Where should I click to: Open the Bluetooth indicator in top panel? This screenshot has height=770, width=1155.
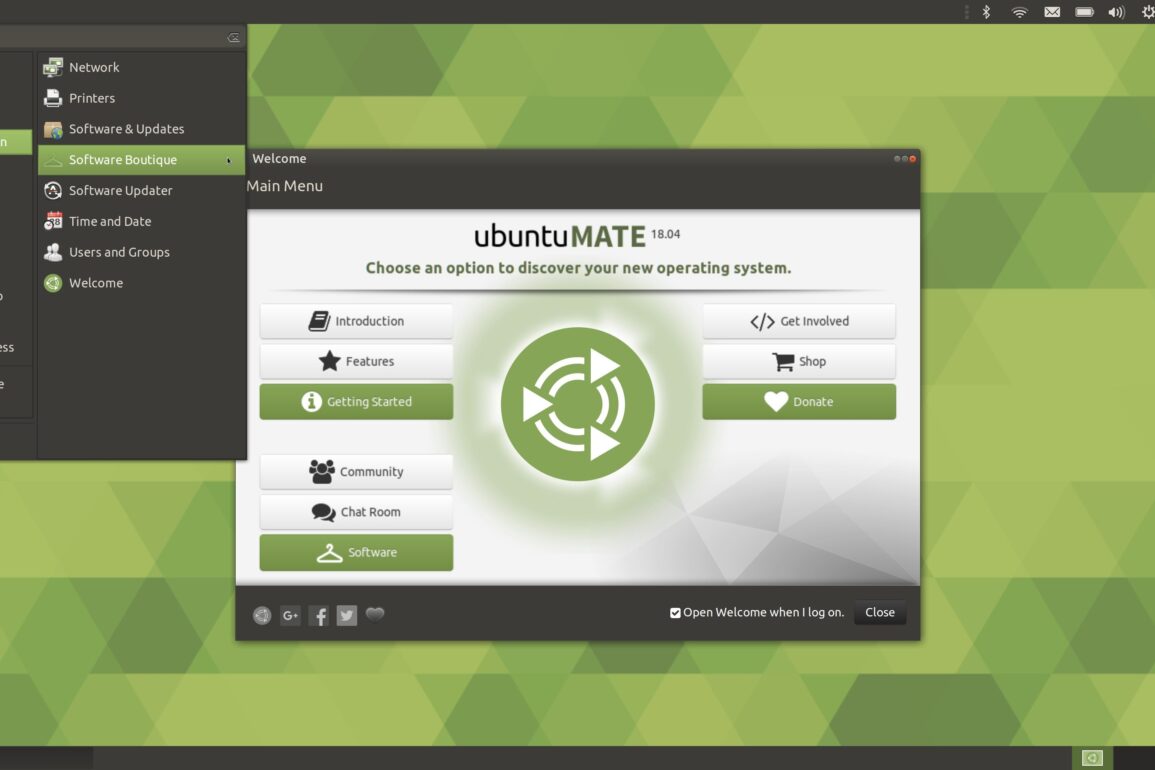[986, 12]
